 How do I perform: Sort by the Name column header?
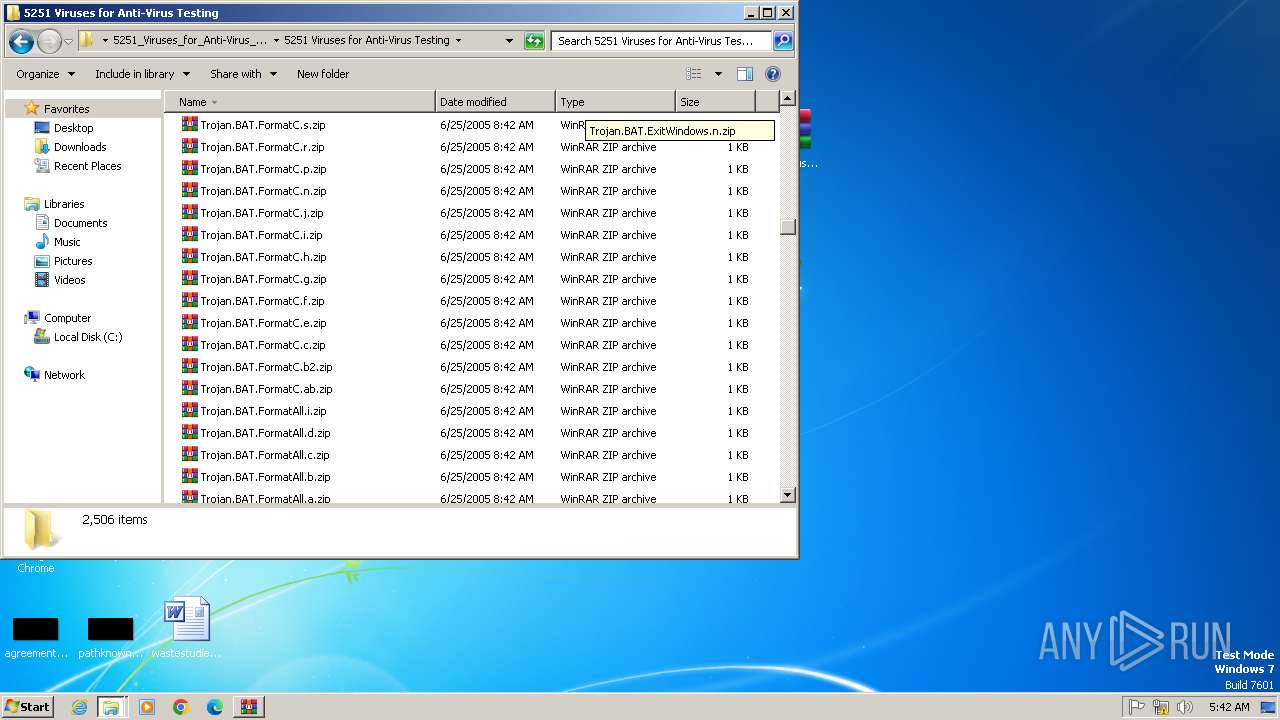tap(300, 102)
